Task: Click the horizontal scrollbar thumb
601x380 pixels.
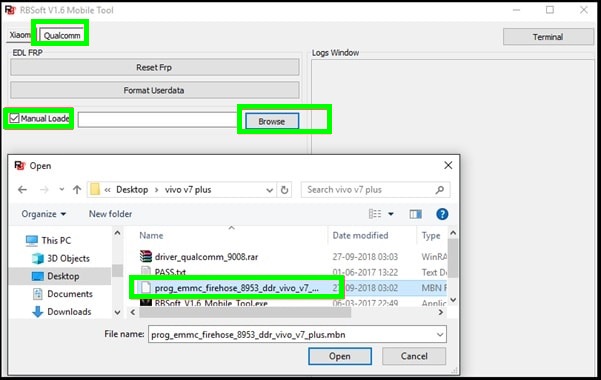Action: point(245,313)
